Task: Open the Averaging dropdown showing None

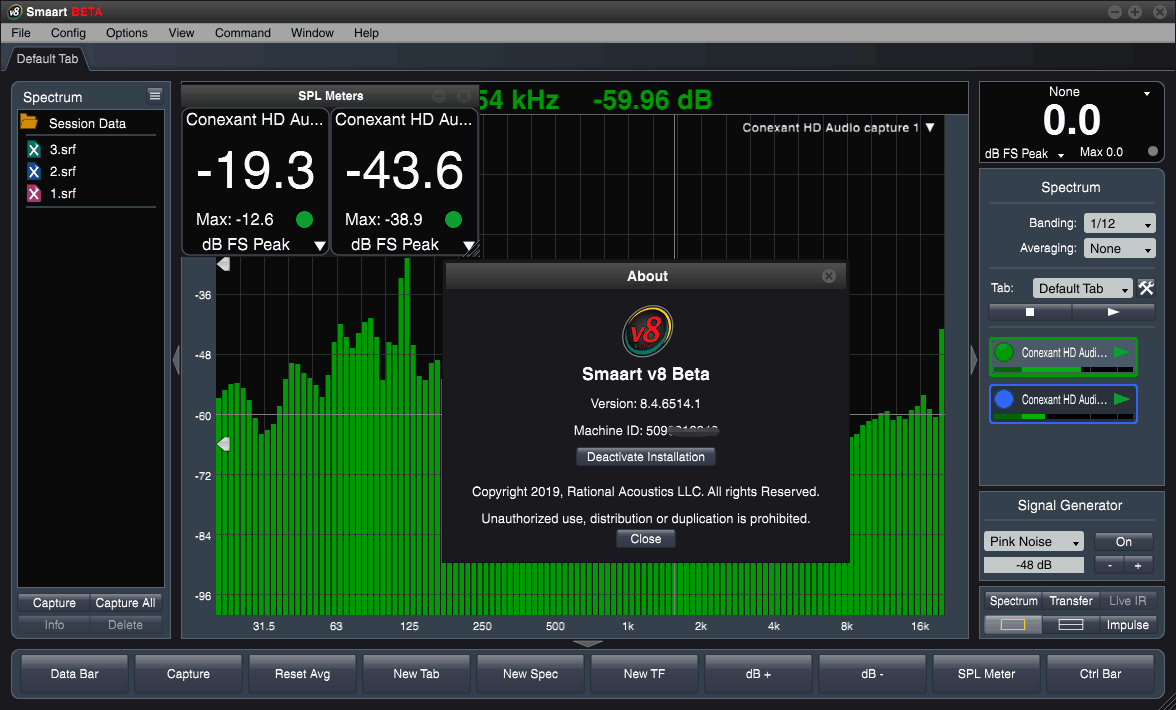Action: coord(1119,248)
